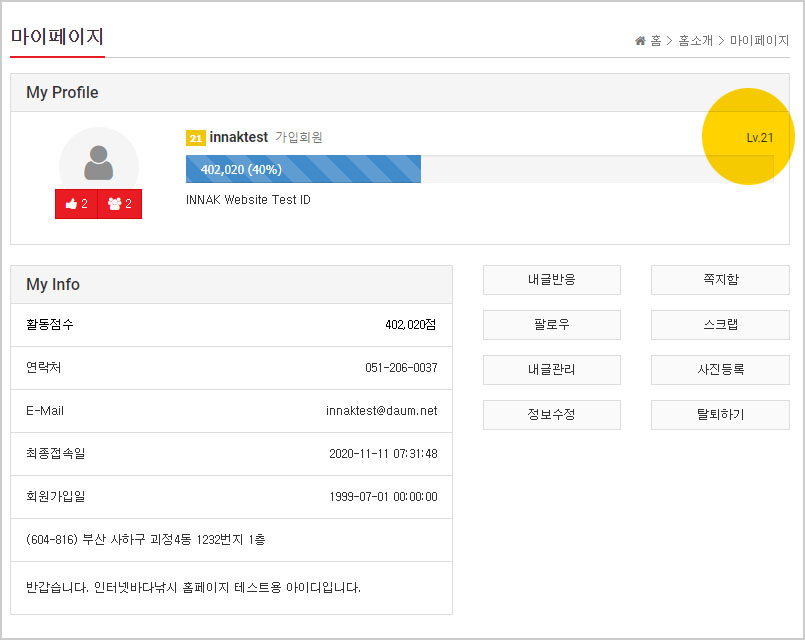This screenshot has width=805, height=640.
Task: Click the 사진등록 photo upload button
Action: tap(720, 370)
